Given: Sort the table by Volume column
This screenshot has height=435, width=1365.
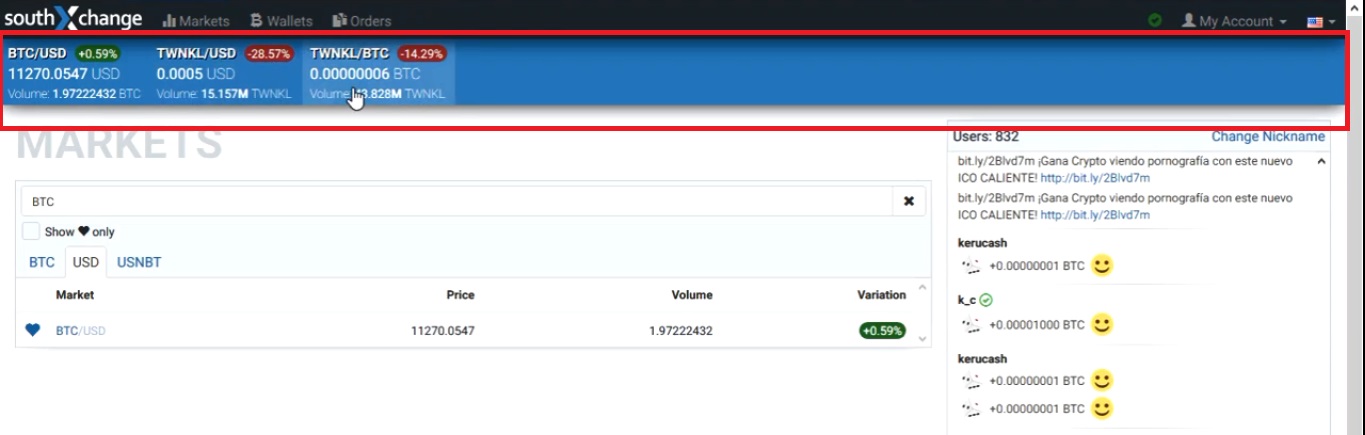Looking at the screenshot, I should [x=692, y=295].
